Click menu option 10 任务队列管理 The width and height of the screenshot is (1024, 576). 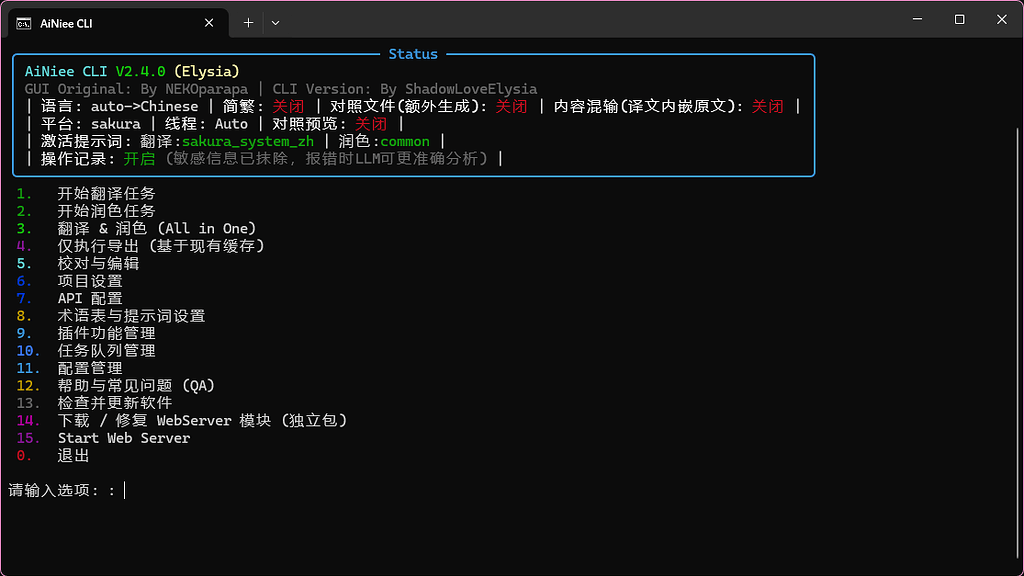pyautogui.click(x=86, y=351)
